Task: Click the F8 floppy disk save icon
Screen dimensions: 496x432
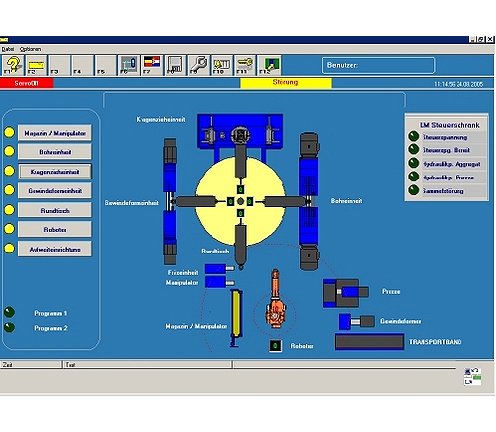Action: [x=175, y=65]
